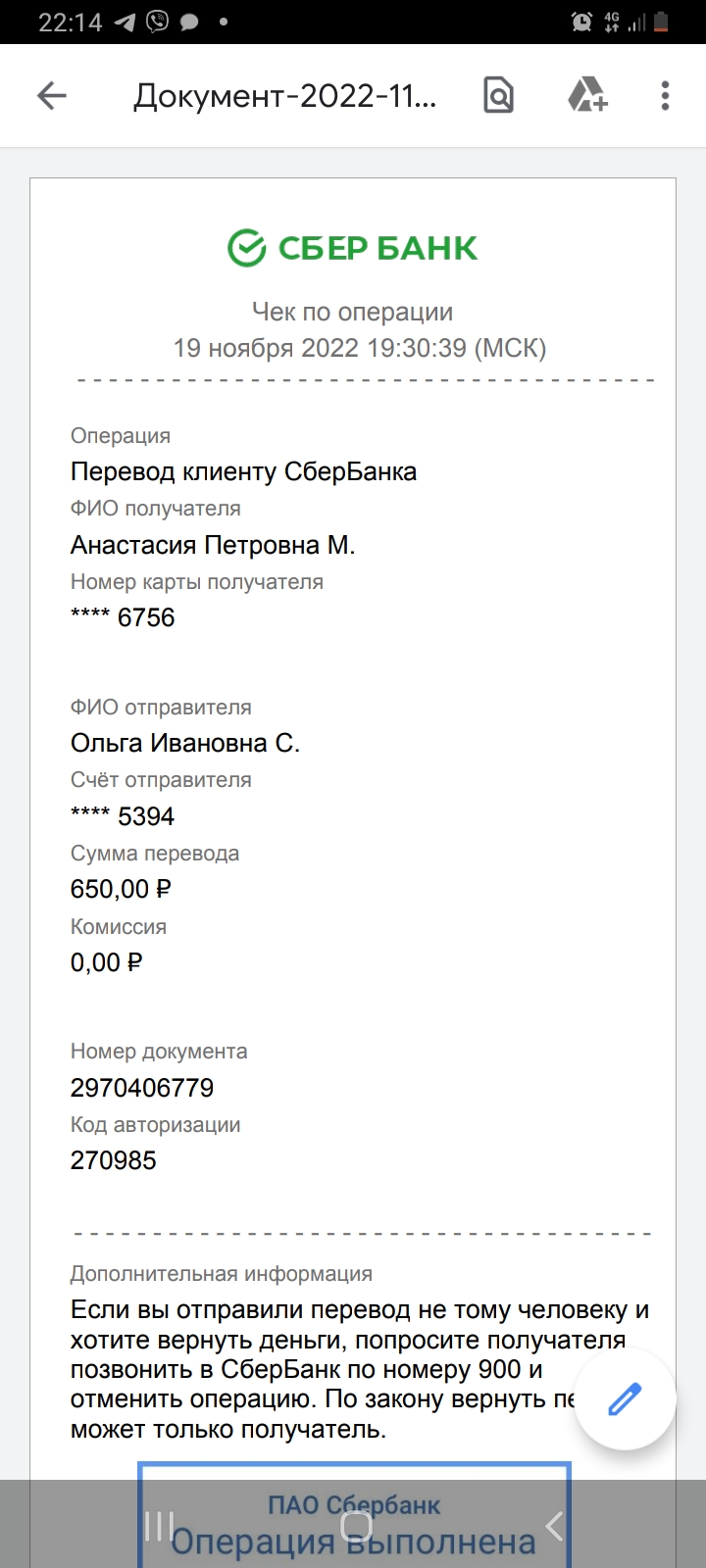Viewport: 706px width, 1568px height.
Task: Open the three-dot overflow menu
Action: click(665, 95)
